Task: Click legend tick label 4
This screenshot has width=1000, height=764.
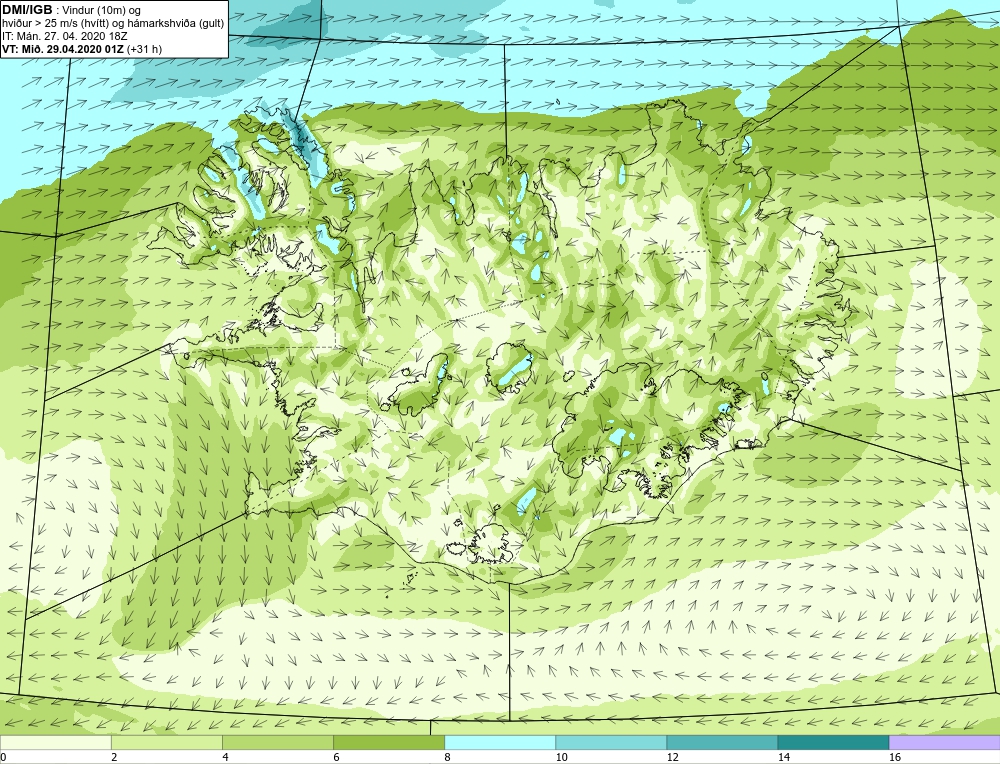Action: coord(225,757)
